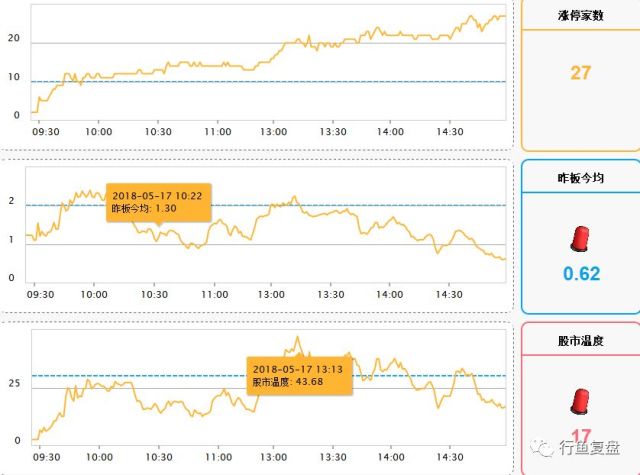
Task: Click the 27 value in 涨停家数 card
Action: click(580, 73)
